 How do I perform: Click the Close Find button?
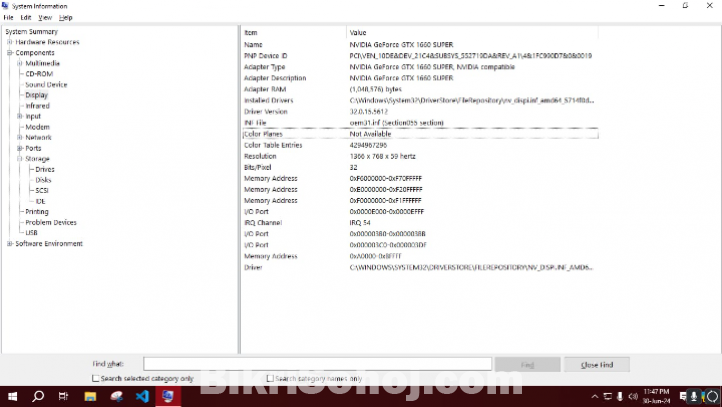pyautogui.click(x=603, y=364)
